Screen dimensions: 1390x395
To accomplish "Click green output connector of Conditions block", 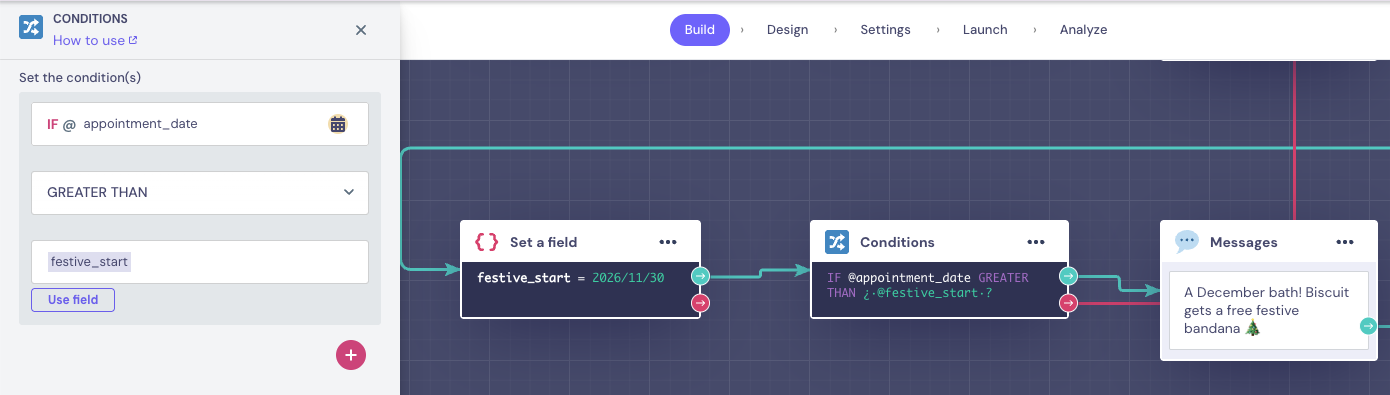I will click(x=1068, y=276).
